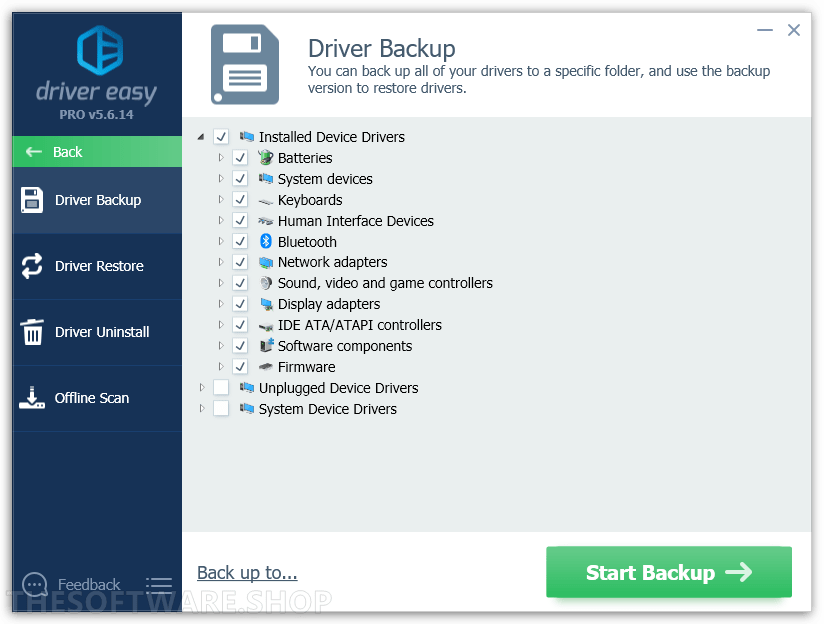Click the Driver Easy logo
This screenshot has height=624, width=824.
coord(100,50)
